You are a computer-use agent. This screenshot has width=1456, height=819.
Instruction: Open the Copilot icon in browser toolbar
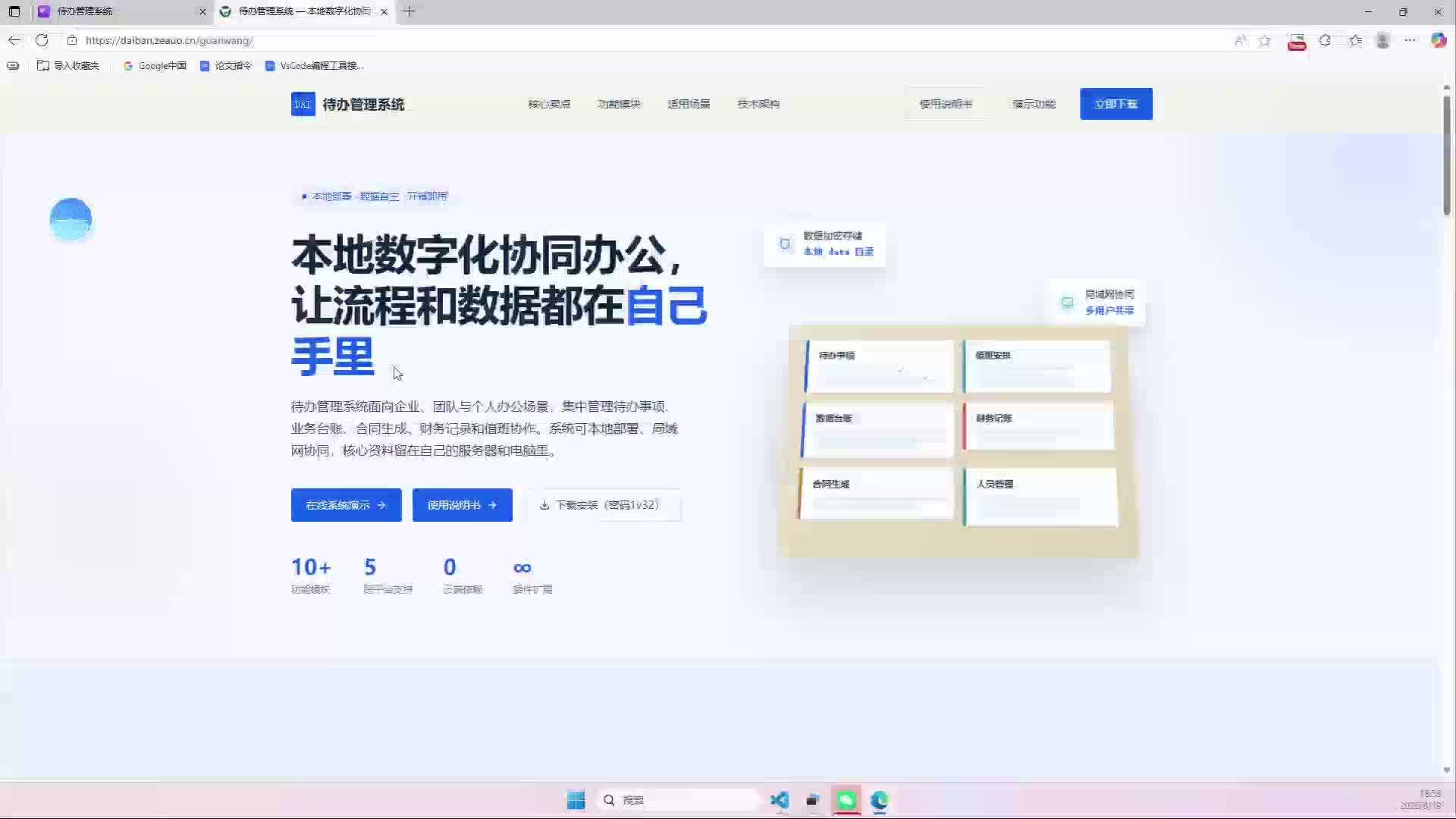pos(1439,41)
